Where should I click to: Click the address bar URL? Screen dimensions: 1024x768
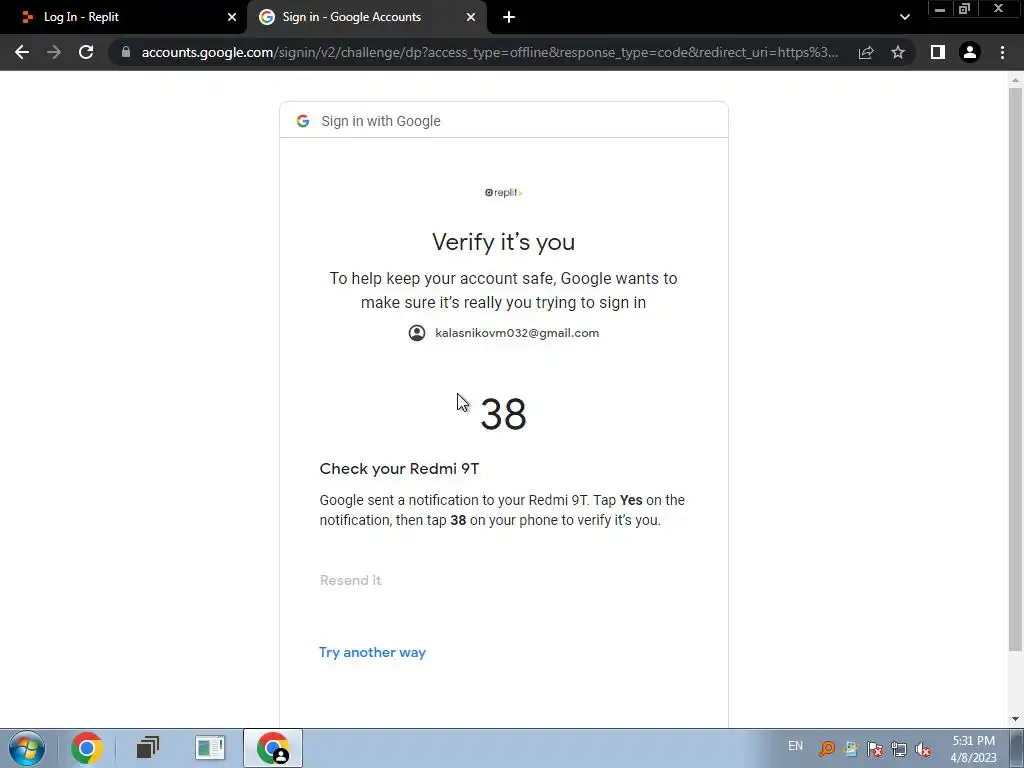click(490, 52)
